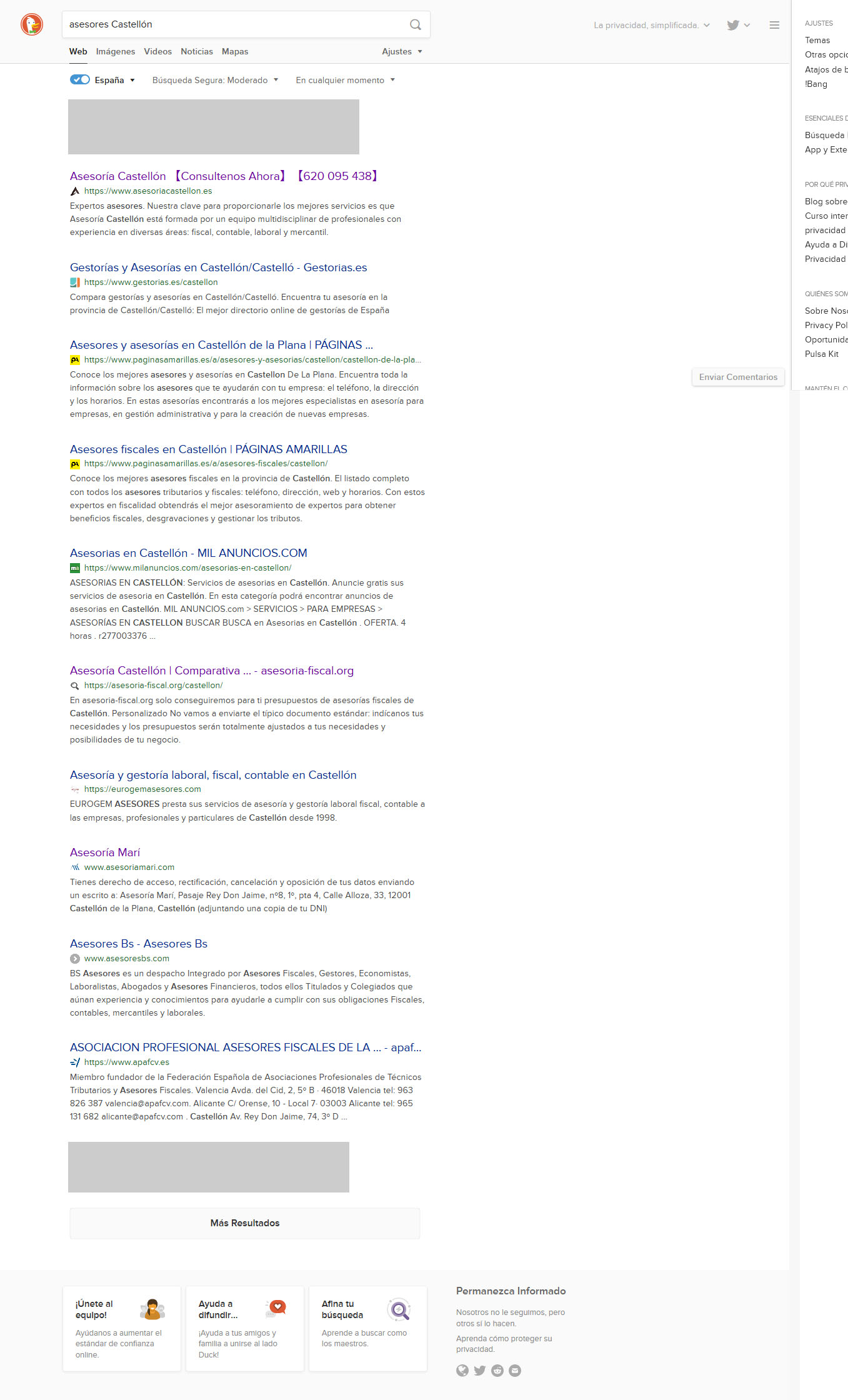Image resolution: width=848 pixels, height=1400 pixels.
Task: Expand La privacidad, simplificada menu
Action: click(652, 25)
